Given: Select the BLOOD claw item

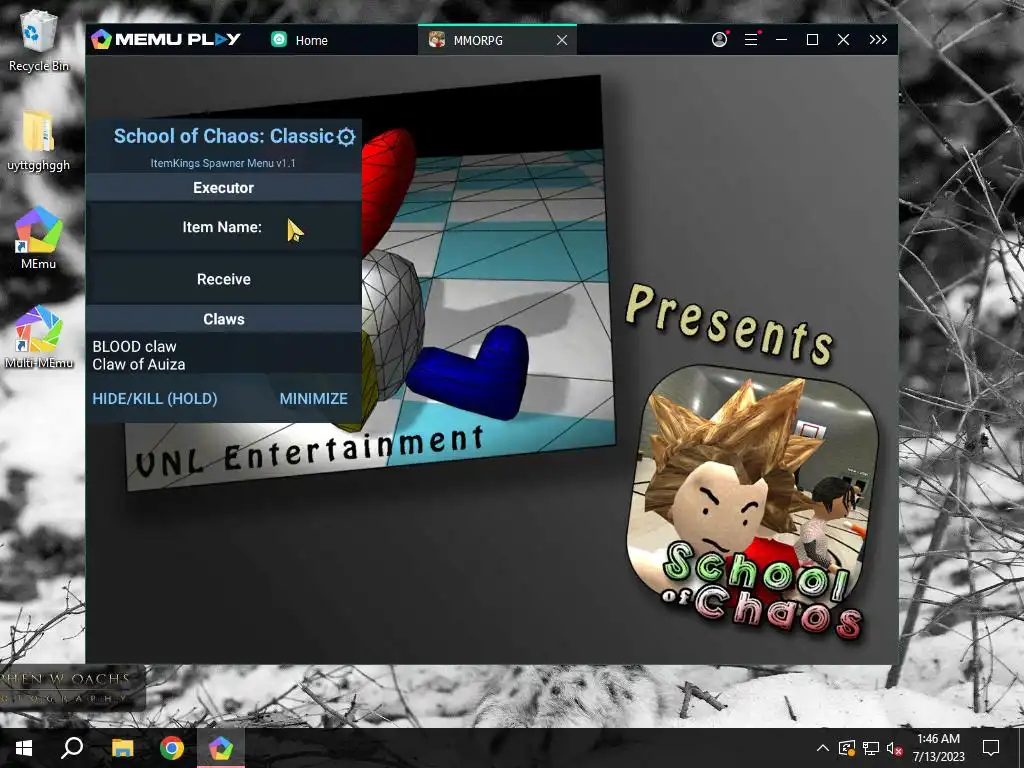Looking at the screenshot, I should click(135, 346).
